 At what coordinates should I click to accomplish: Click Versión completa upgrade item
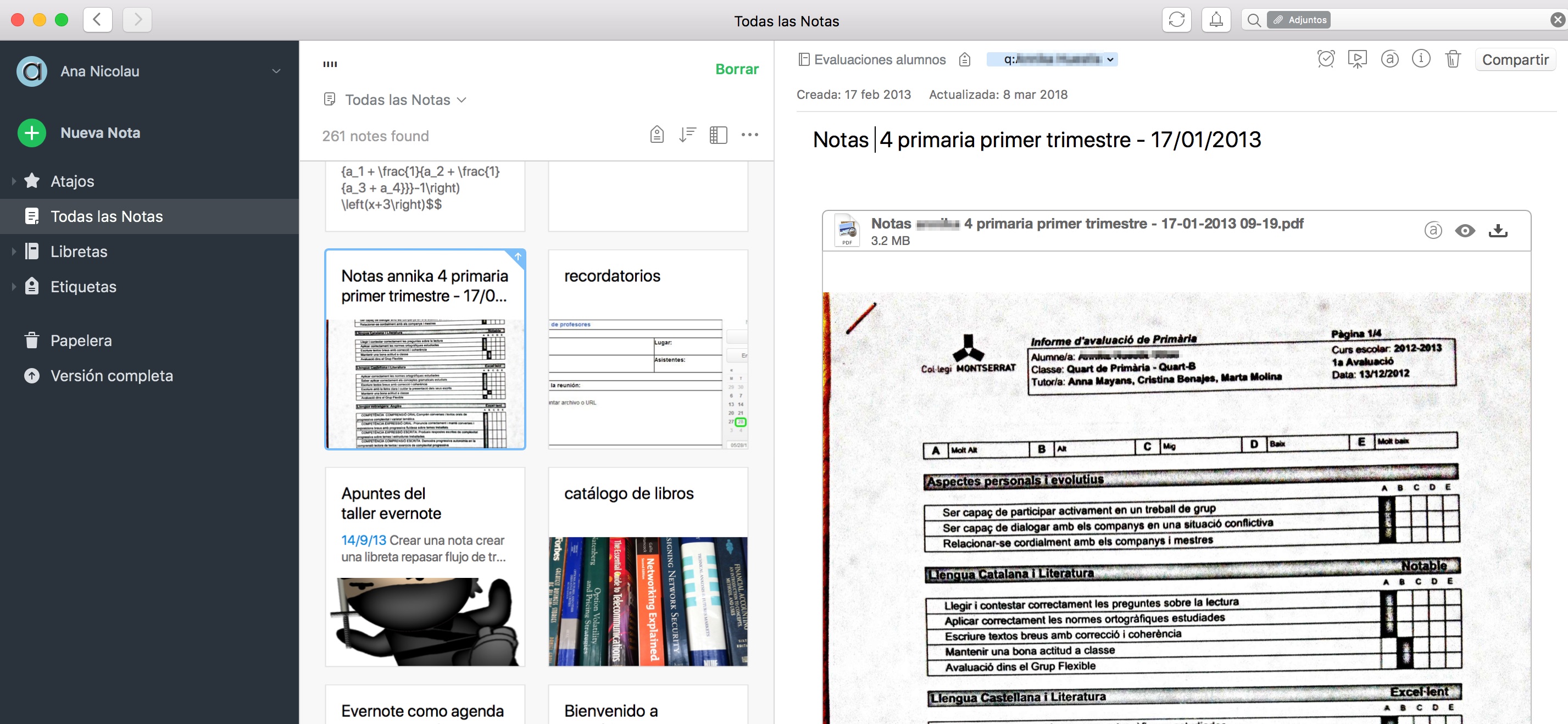point(112,375)
